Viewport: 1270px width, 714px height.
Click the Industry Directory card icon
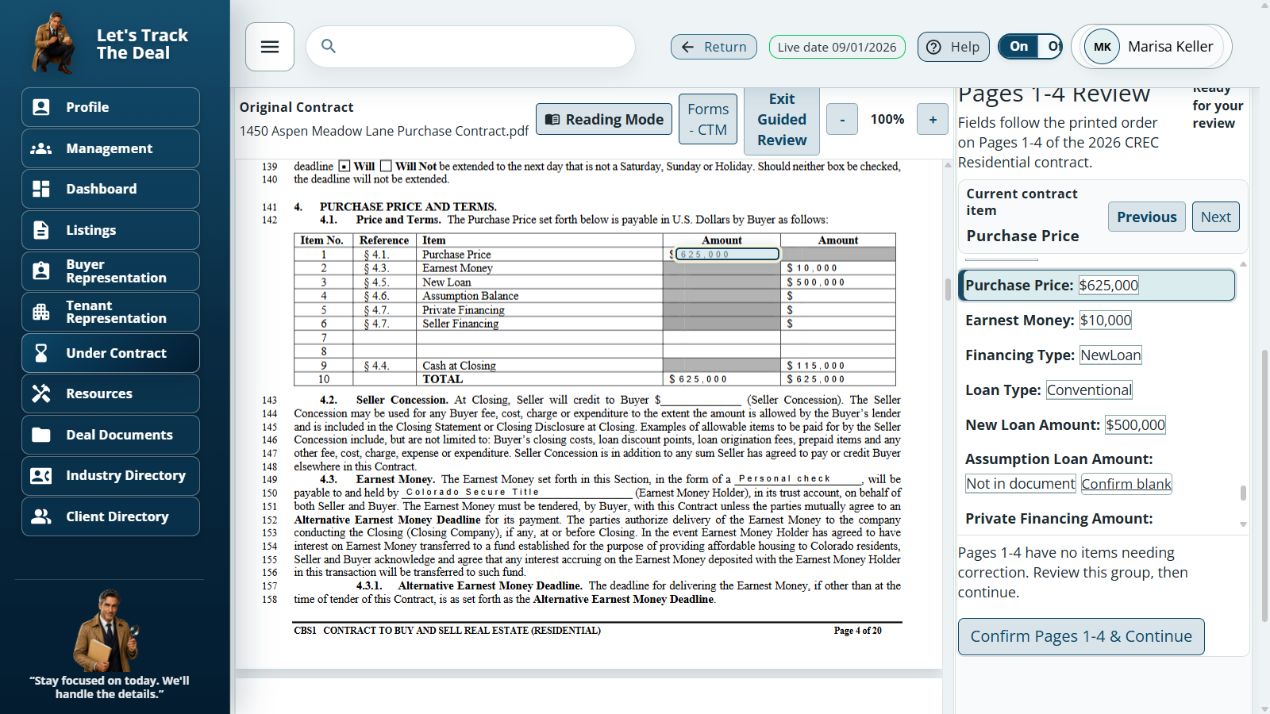click(x=41, y=476)
